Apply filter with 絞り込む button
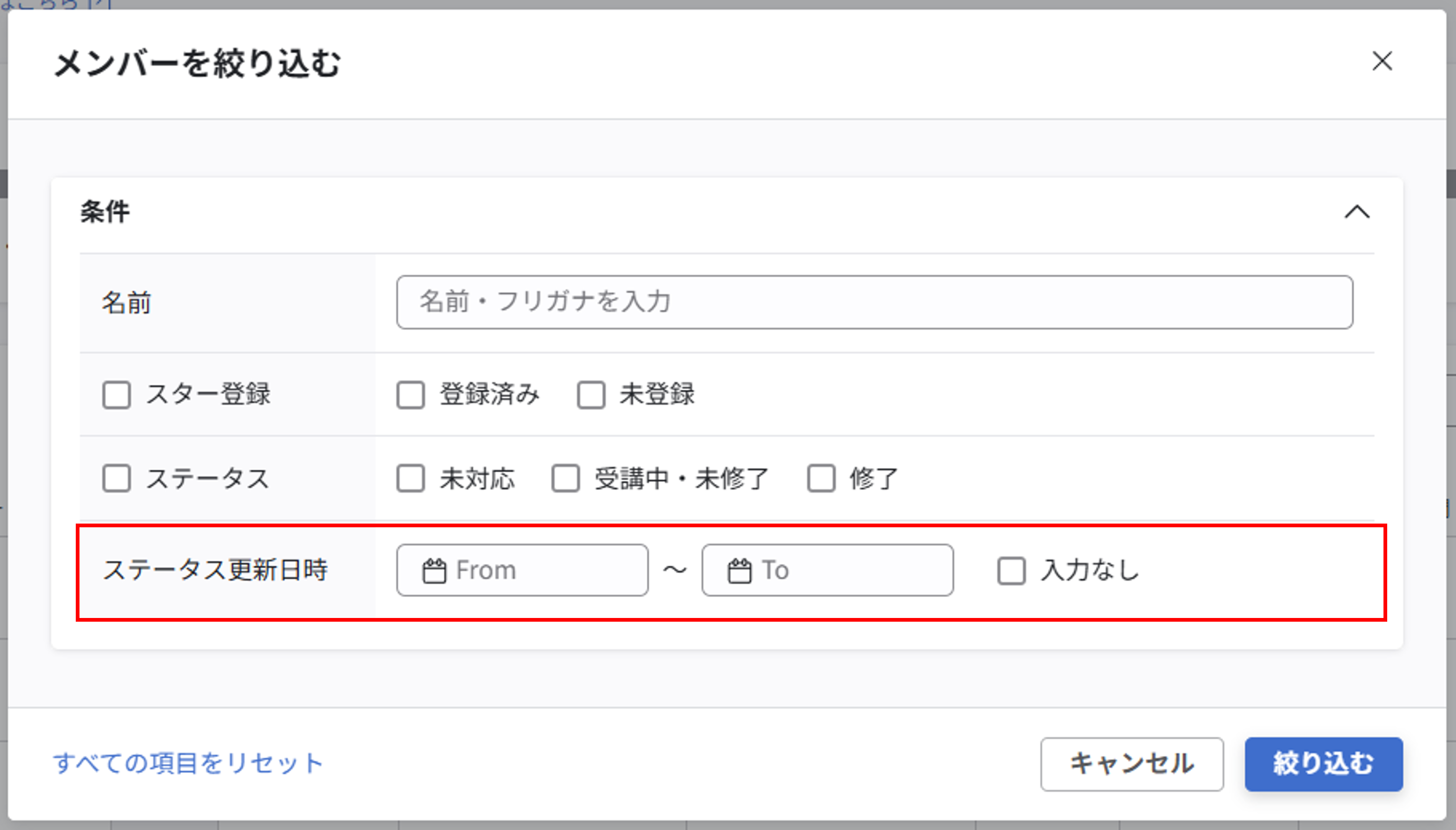The height and width of the screenshot is (830, 1456). 1324,764
